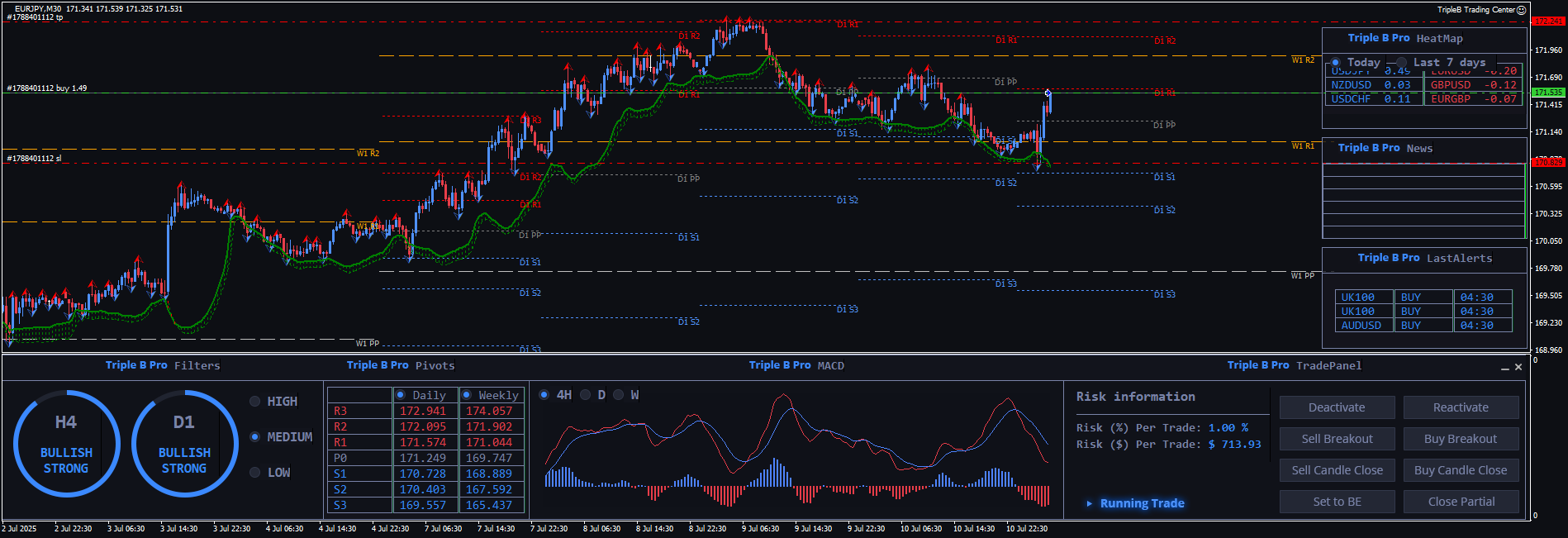Toggle the Daily pivots column

401,395
